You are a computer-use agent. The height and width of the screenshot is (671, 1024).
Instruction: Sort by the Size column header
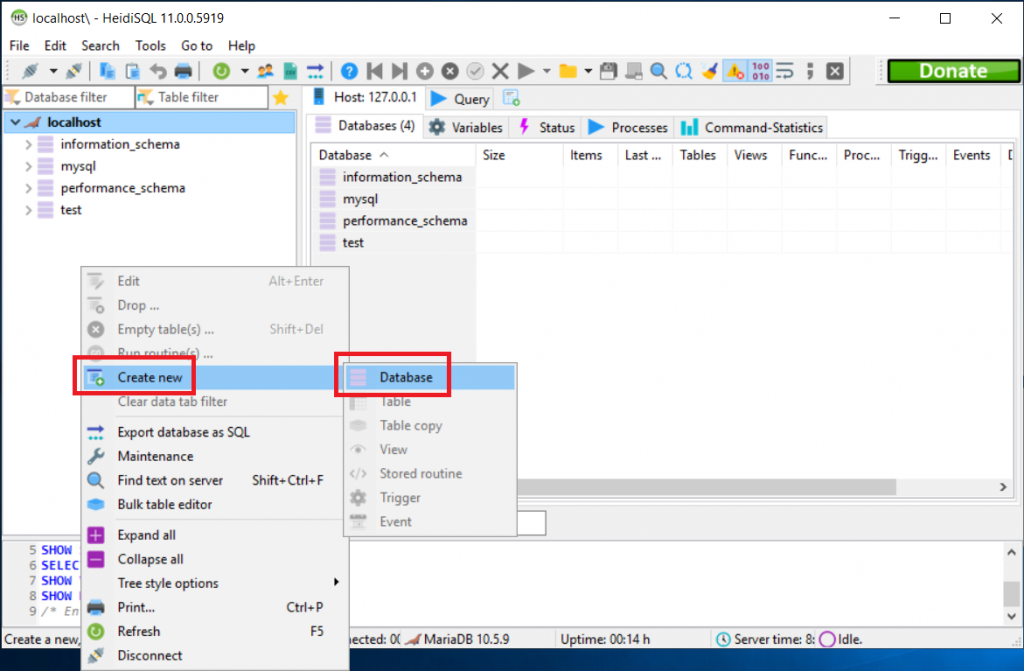(x=519, y=155)
